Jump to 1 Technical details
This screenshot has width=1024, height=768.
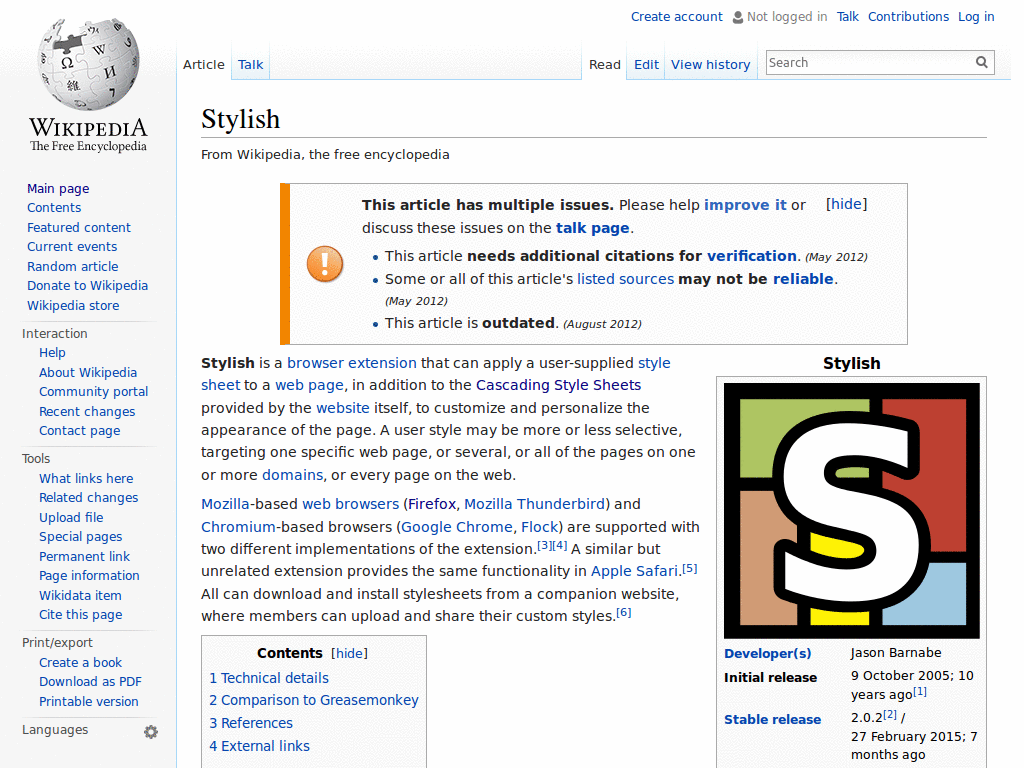269,679
